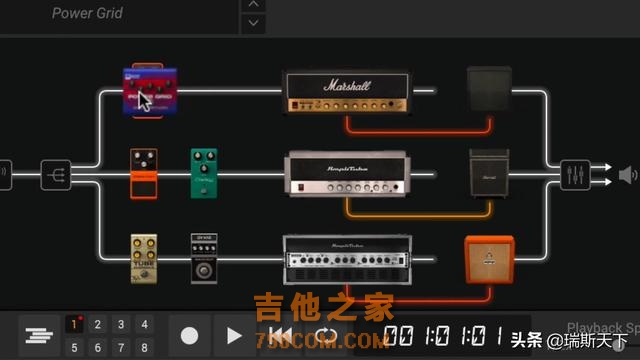Screen dimensions: 640x360
Task: Select the black cabinet after the Marshall amp
Action: tap(489, 89)
